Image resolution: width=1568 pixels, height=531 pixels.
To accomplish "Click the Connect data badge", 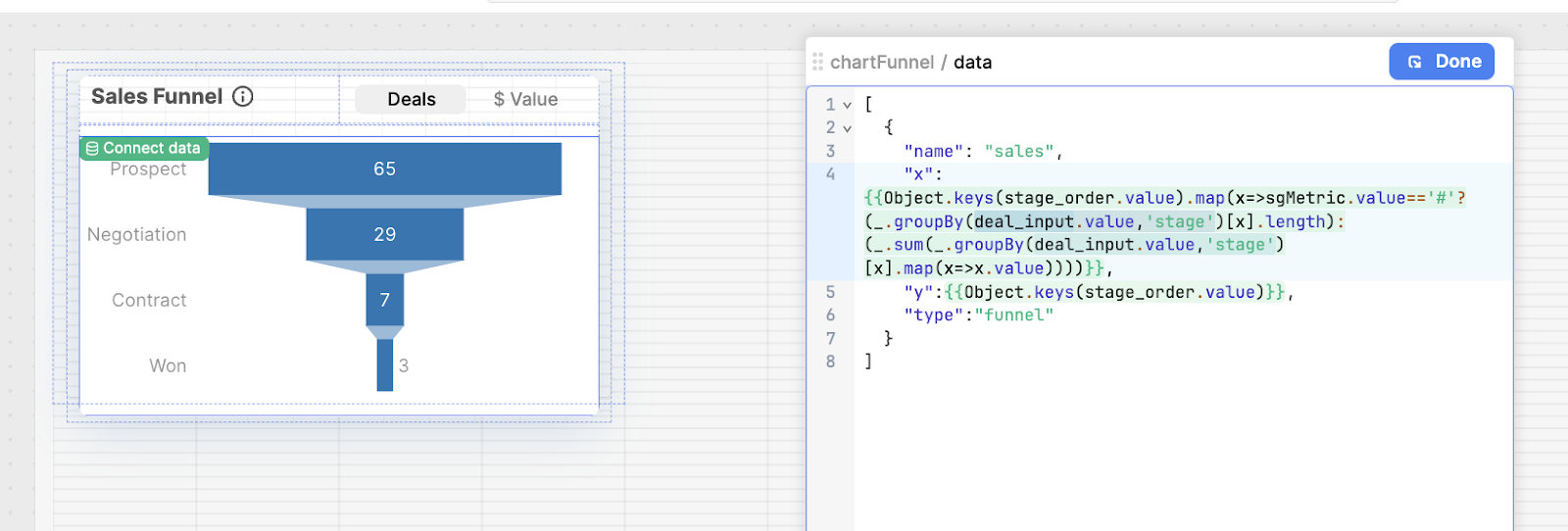I will (144, 148).
